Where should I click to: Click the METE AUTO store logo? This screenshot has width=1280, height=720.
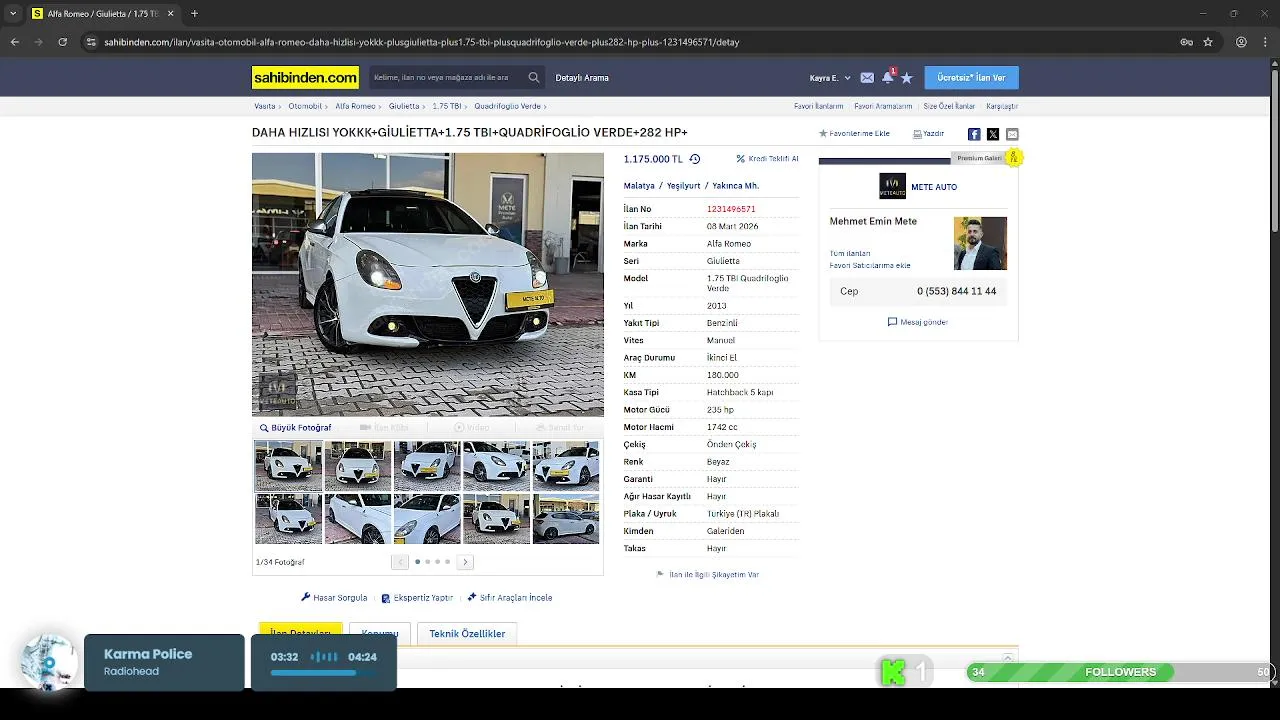coord(892,186)
